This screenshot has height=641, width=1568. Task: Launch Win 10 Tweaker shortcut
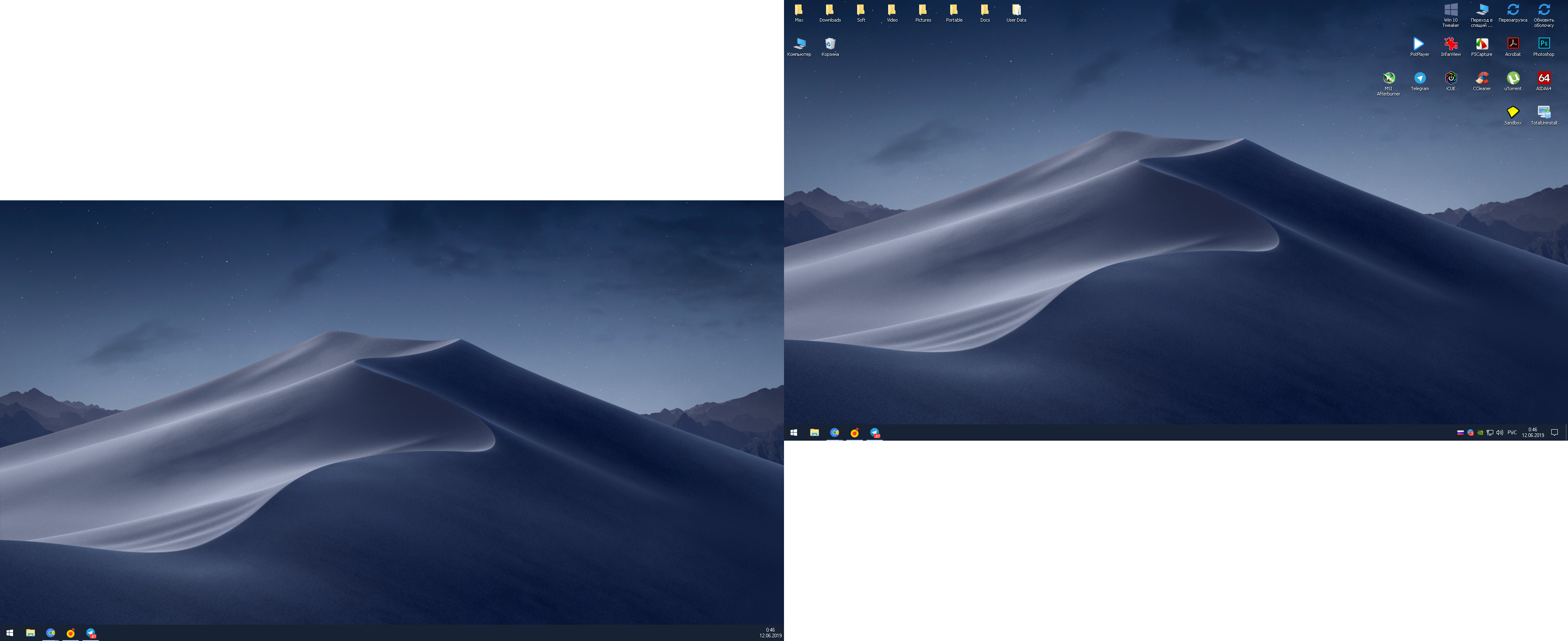point(1450,16)
